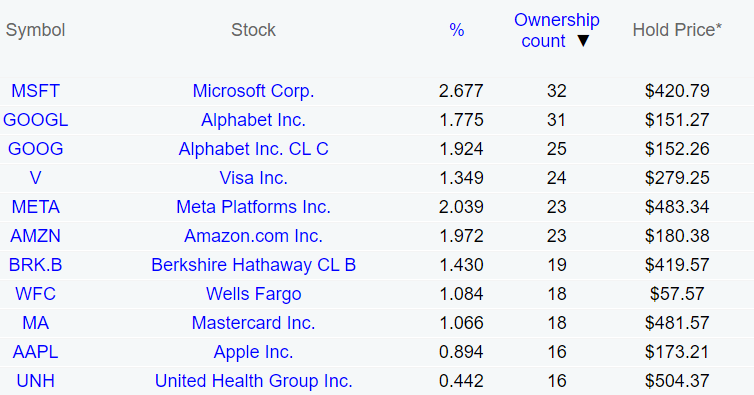The height and width of the screenshot is (395, 754).
Task: Click the MA ticker symbol
Action: [x=36, y=323]
